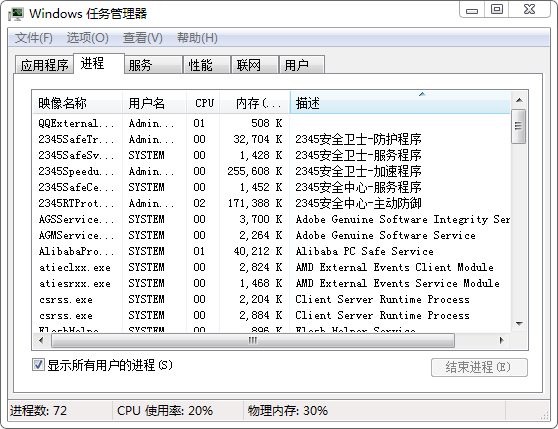This screenshot has width=558, height=429.
Task: Click memory value 255,608 K
Action: tap(255, 171)
